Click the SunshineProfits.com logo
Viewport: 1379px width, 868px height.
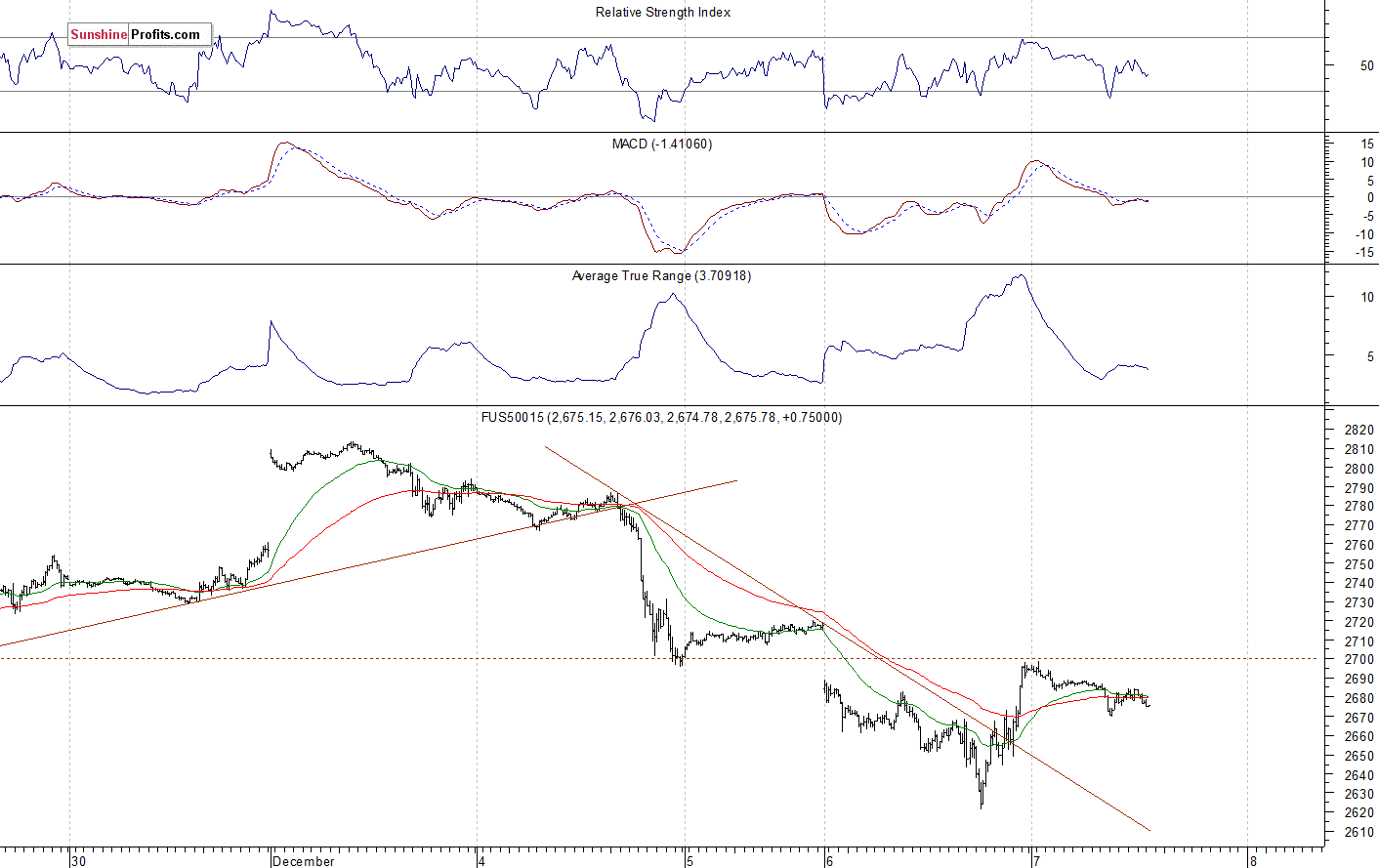[139, 35]
